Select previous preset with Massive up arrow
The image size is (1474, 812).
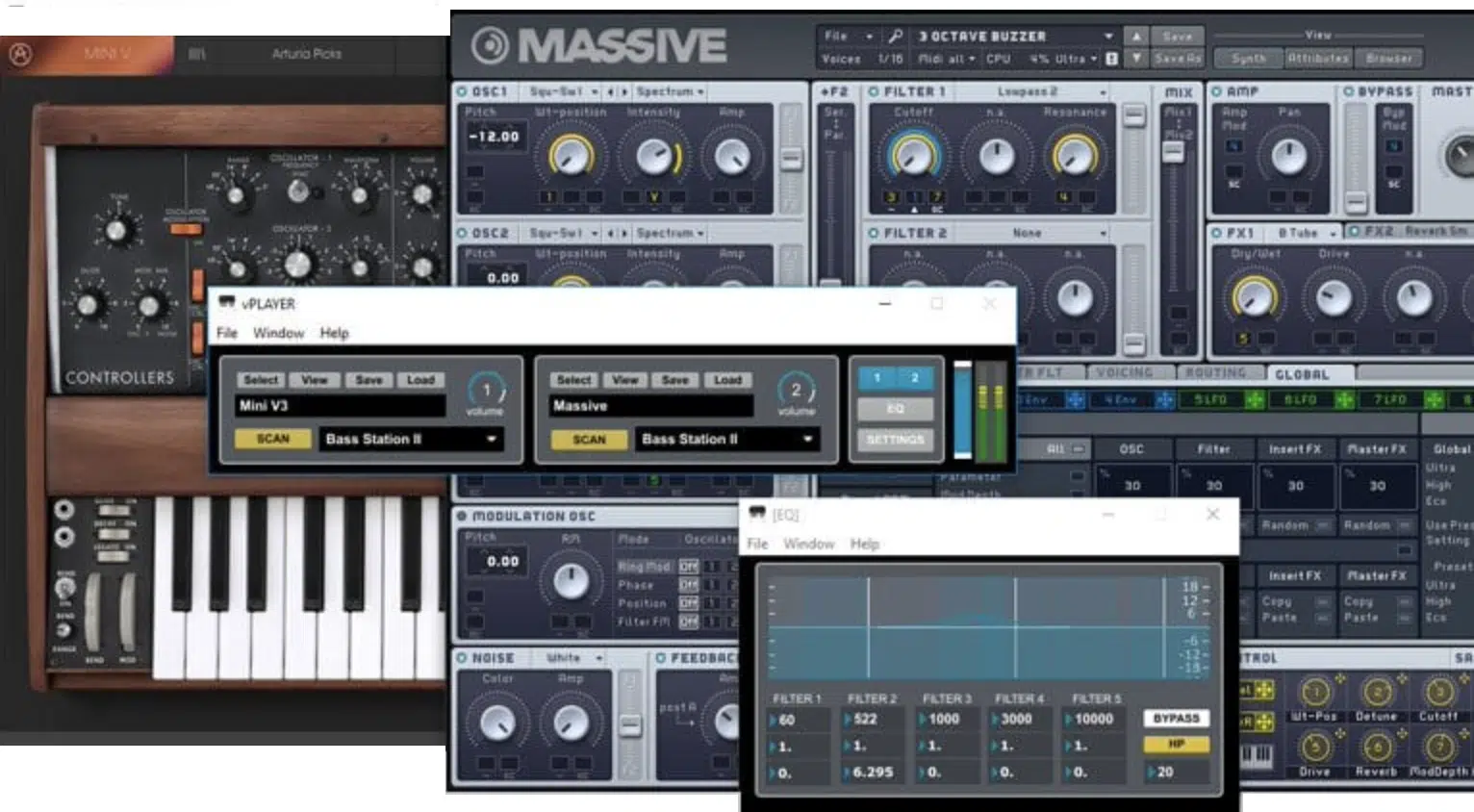click(x=1136, y=36)
